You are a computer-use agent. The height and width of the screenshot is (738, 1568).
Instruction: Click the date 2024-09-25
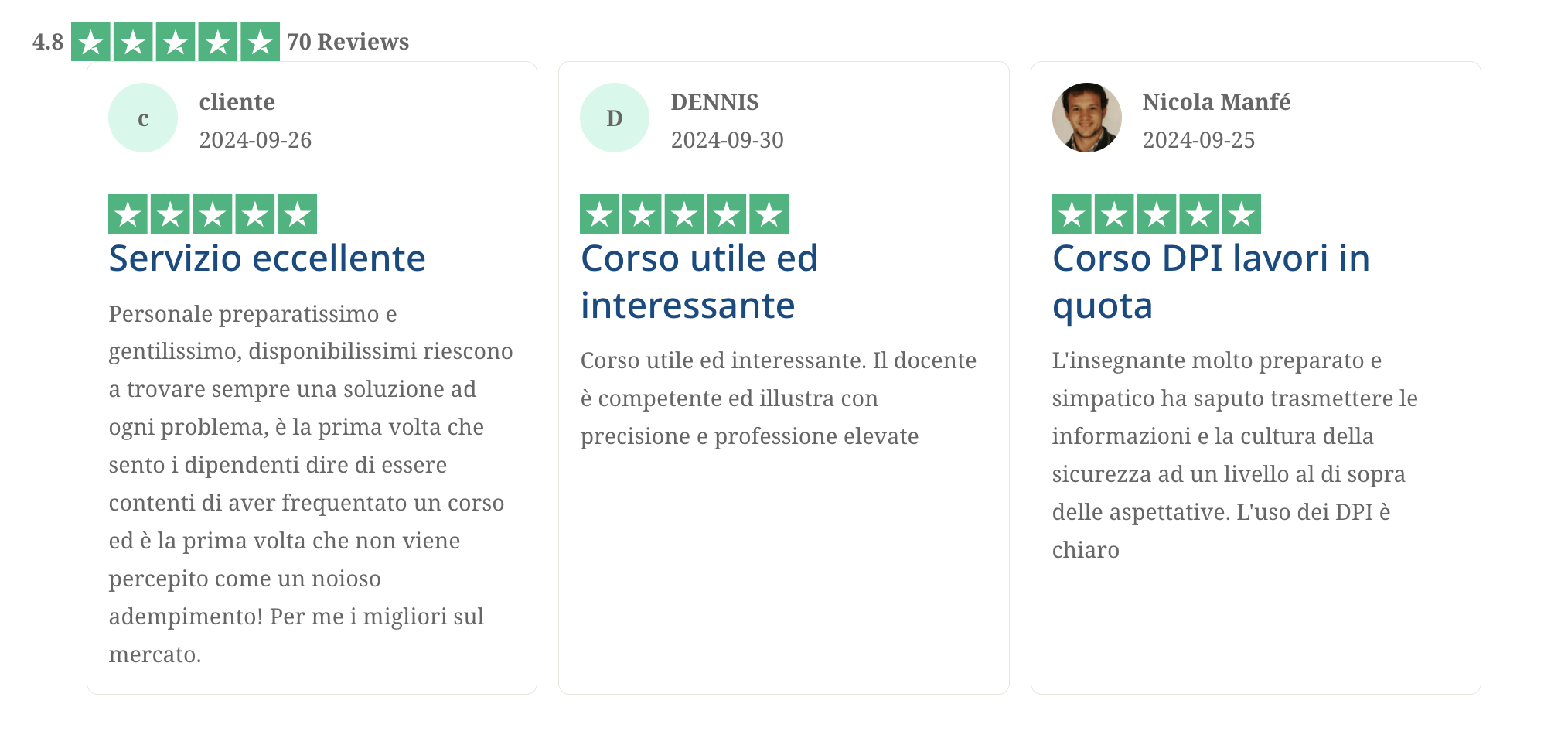pos(1198,140)
